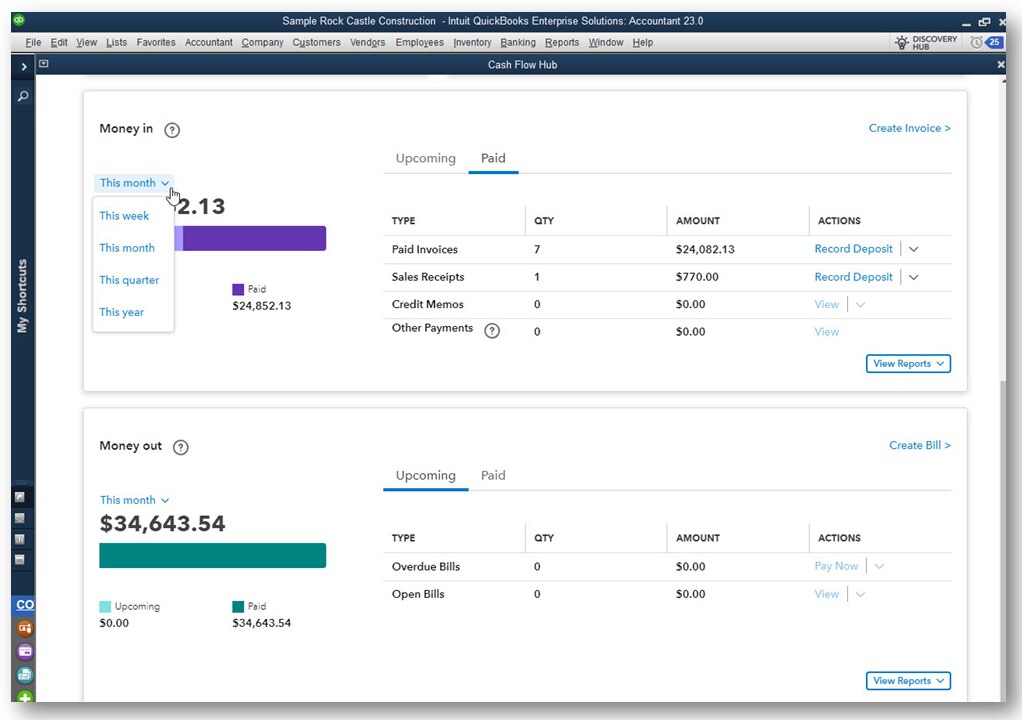Click the CO icon in the sidebar
Screen dimensions: 1022x720
pyautogui.click(x=23, y=604)
